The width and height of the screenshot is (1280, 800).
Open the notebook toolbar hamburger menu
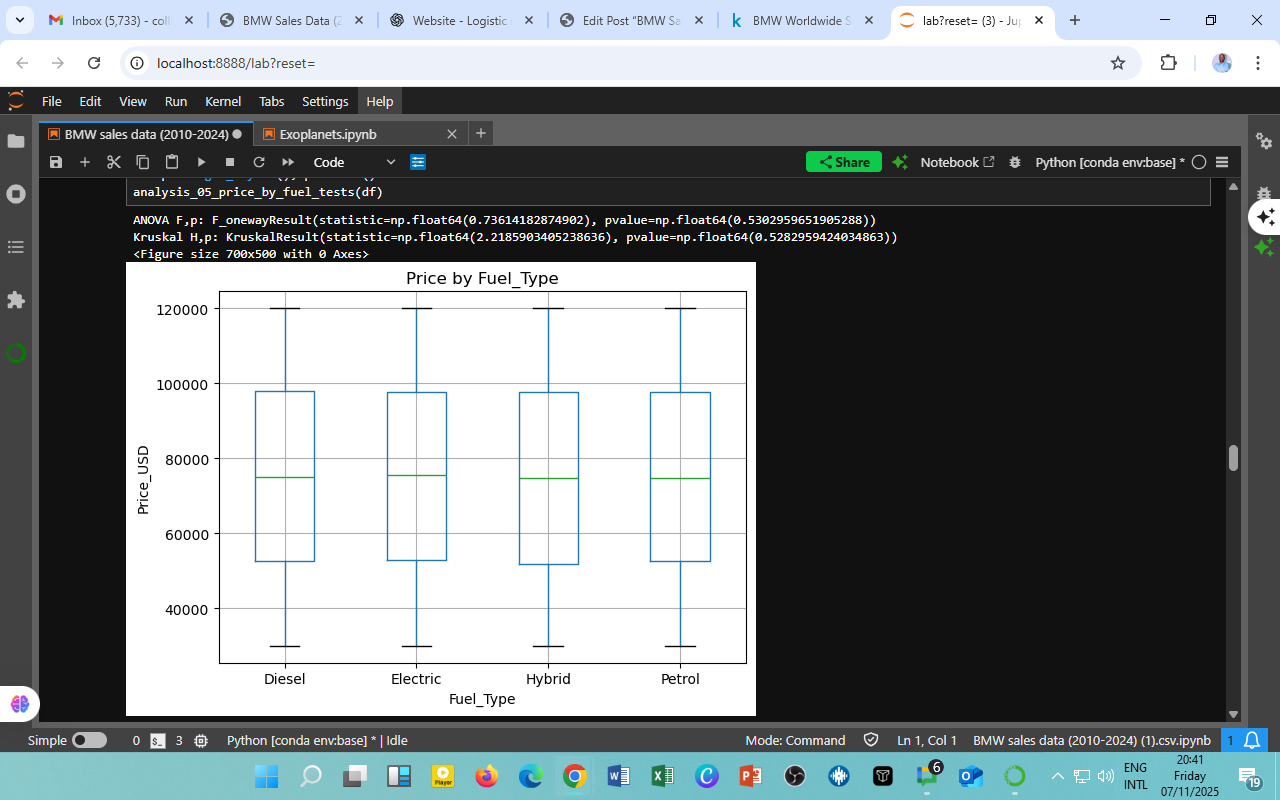1222,162
